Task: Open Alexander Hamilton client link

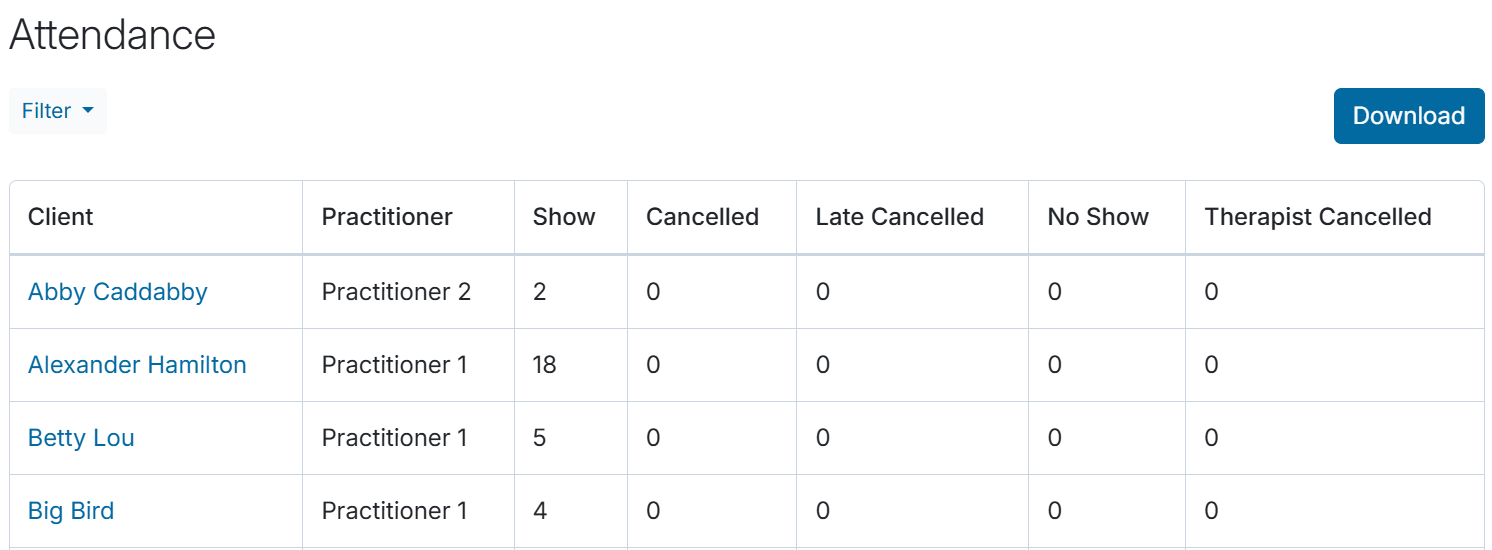Action: [137, 365]
